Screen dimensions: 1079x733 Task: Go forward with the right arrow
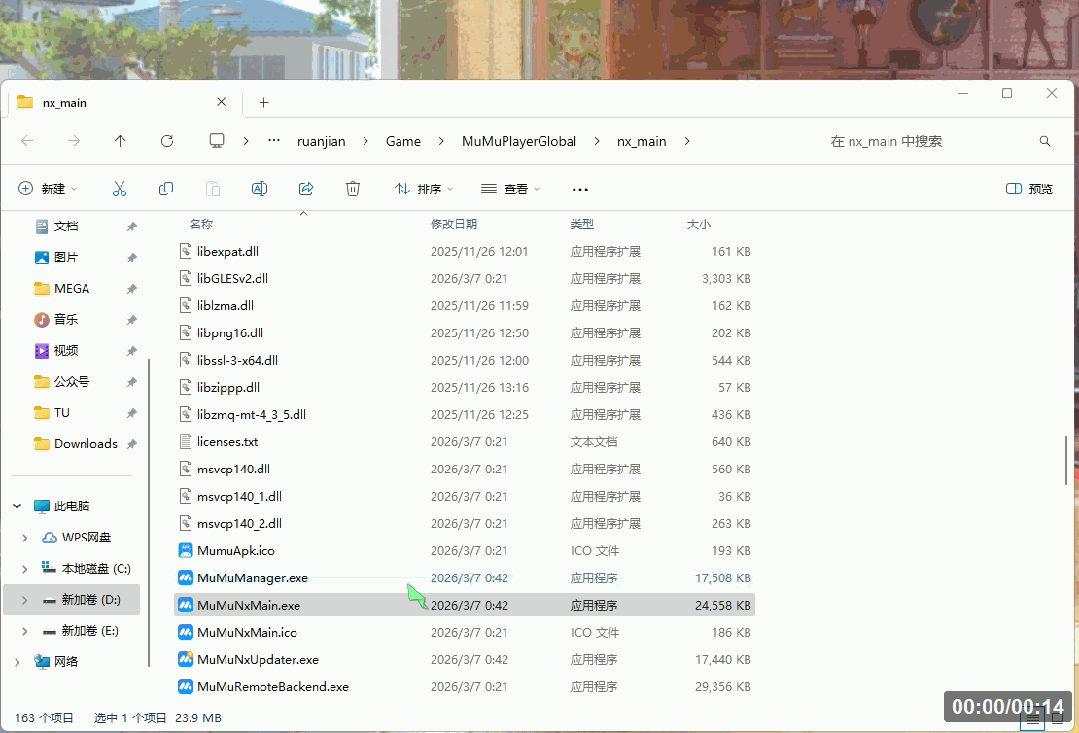pyautogui.click(x=74, y=141)
